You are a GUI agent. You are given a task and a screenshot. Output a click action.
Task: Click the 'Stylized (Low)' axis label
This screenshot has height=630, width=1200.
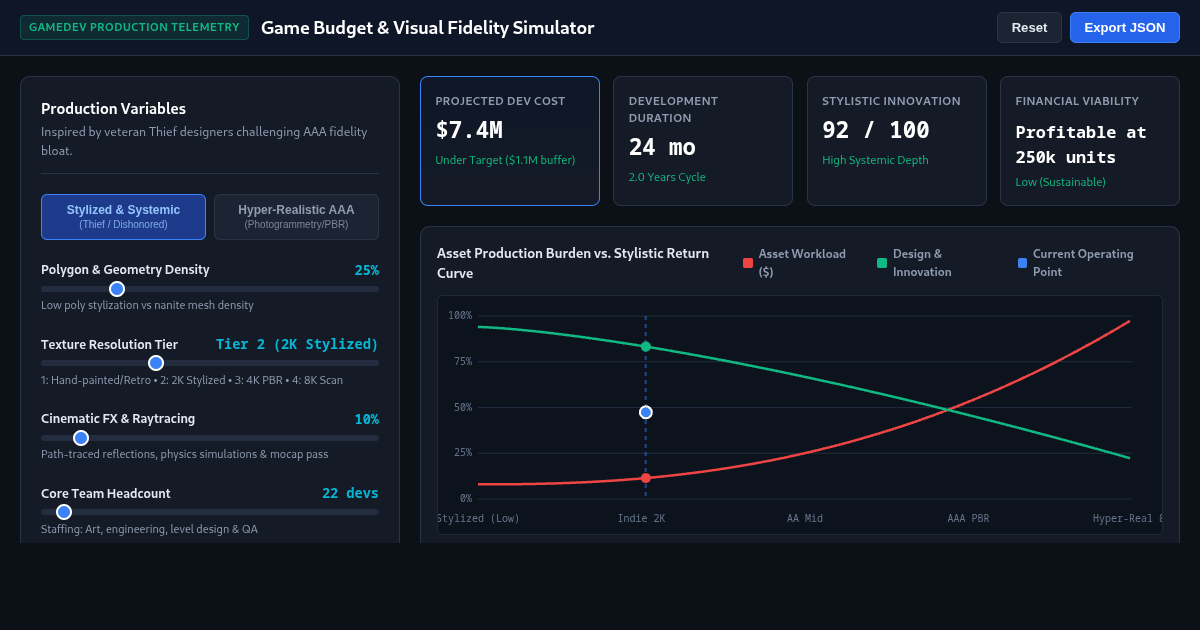pos(478,519)
